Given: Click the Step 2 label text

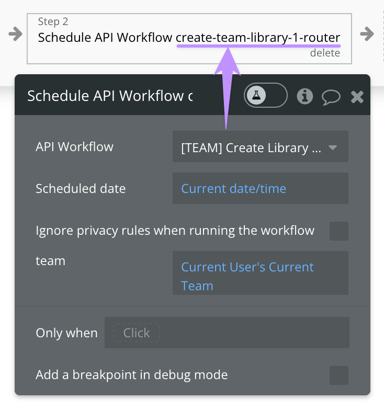Looking at the screenshot, I should (53, 22).
